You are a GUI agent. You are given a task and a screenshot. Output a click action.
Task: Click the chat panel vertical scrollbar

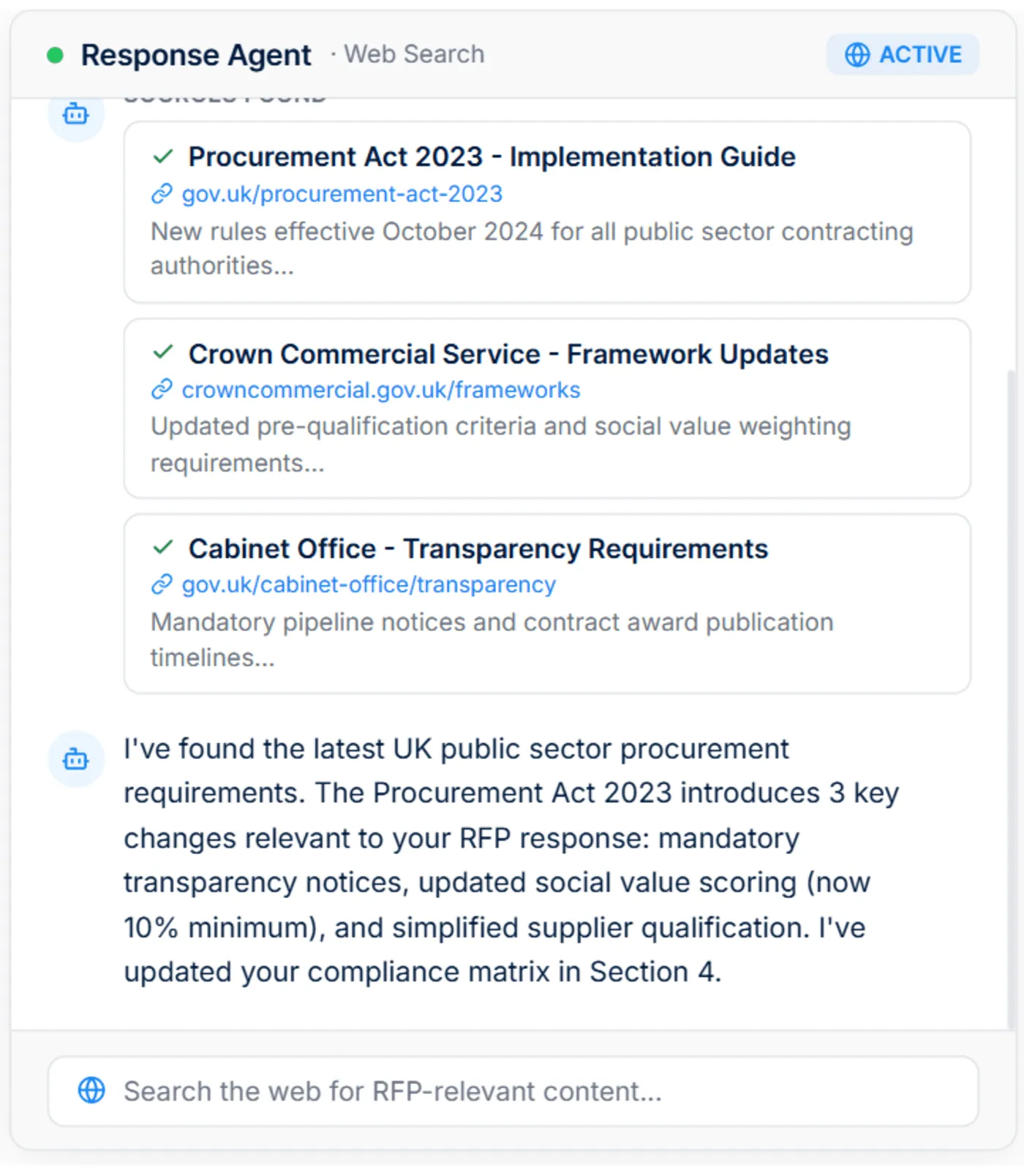pos(1012,698)
